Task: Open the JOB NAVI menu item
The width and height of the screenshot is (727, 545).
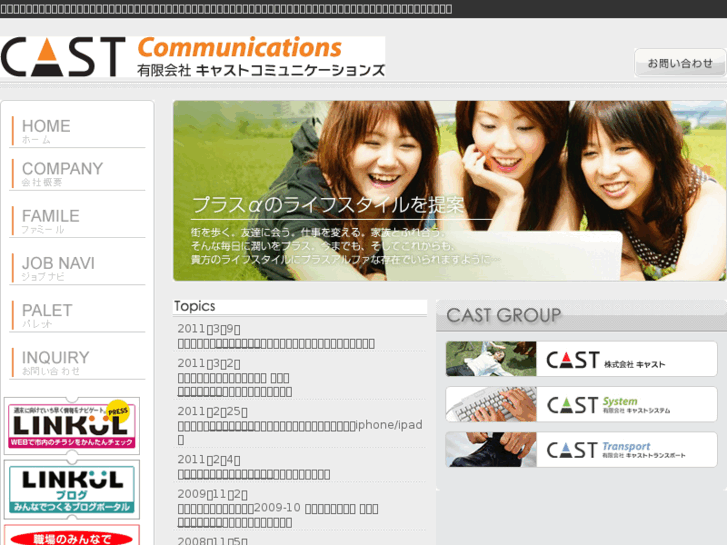Action: [77, 268]
